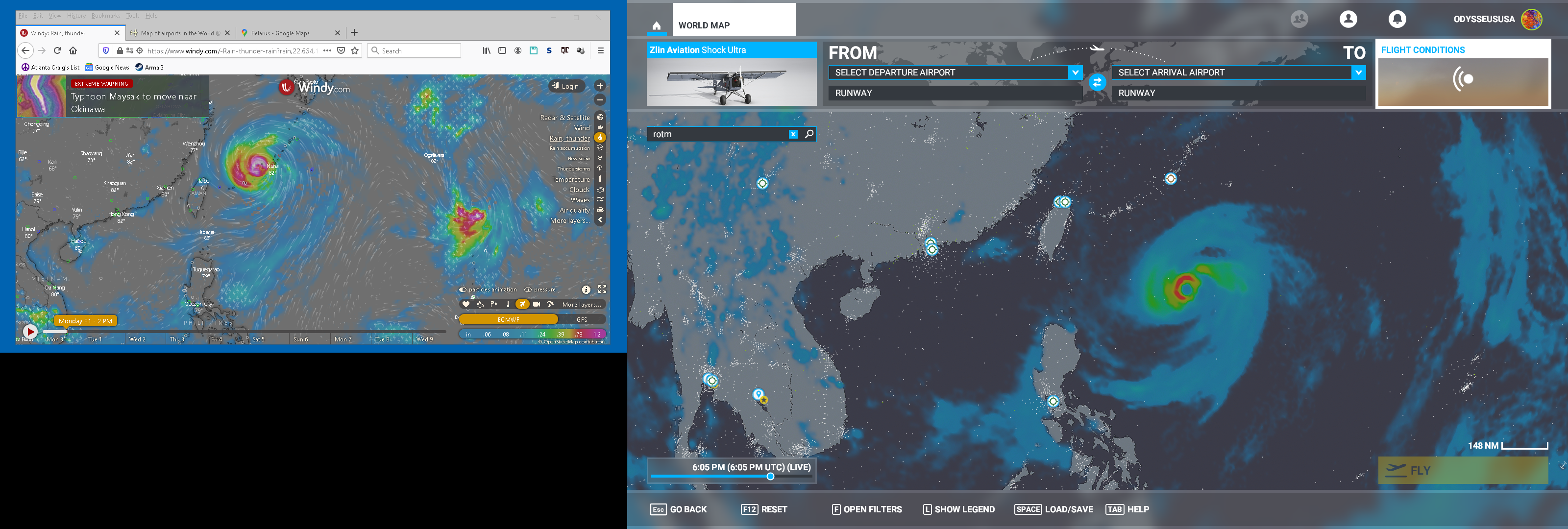The height and width of the screenshot is (529, 1568).
Task: Select the Radar & Satellite layer icon
Action: 600,117
